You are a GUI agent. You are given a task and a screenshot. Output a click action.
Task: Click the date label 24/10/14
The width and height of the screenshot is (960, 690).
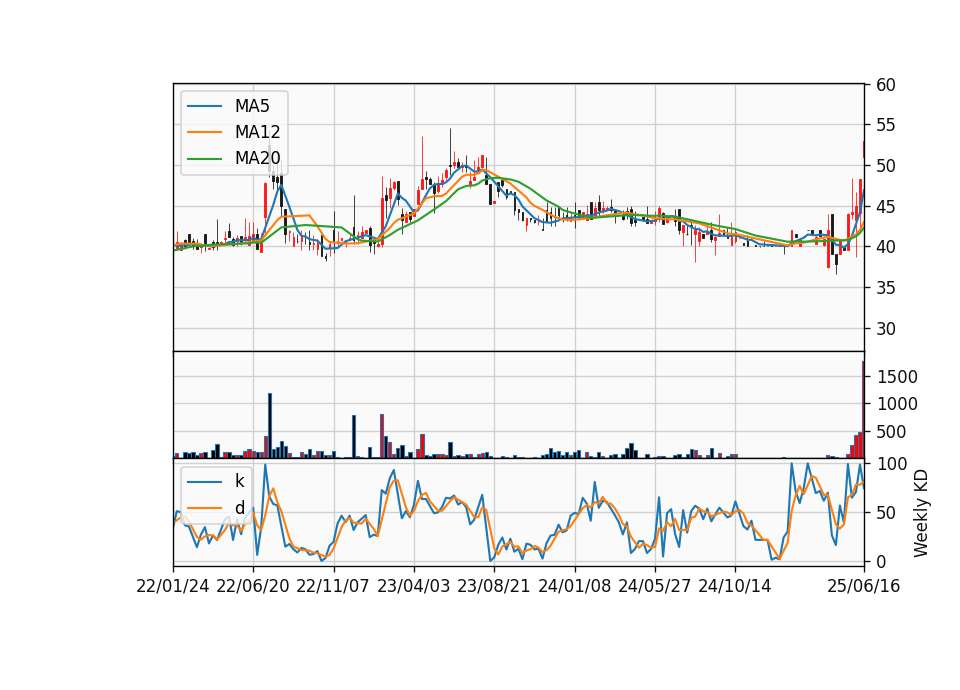[735, 587]
